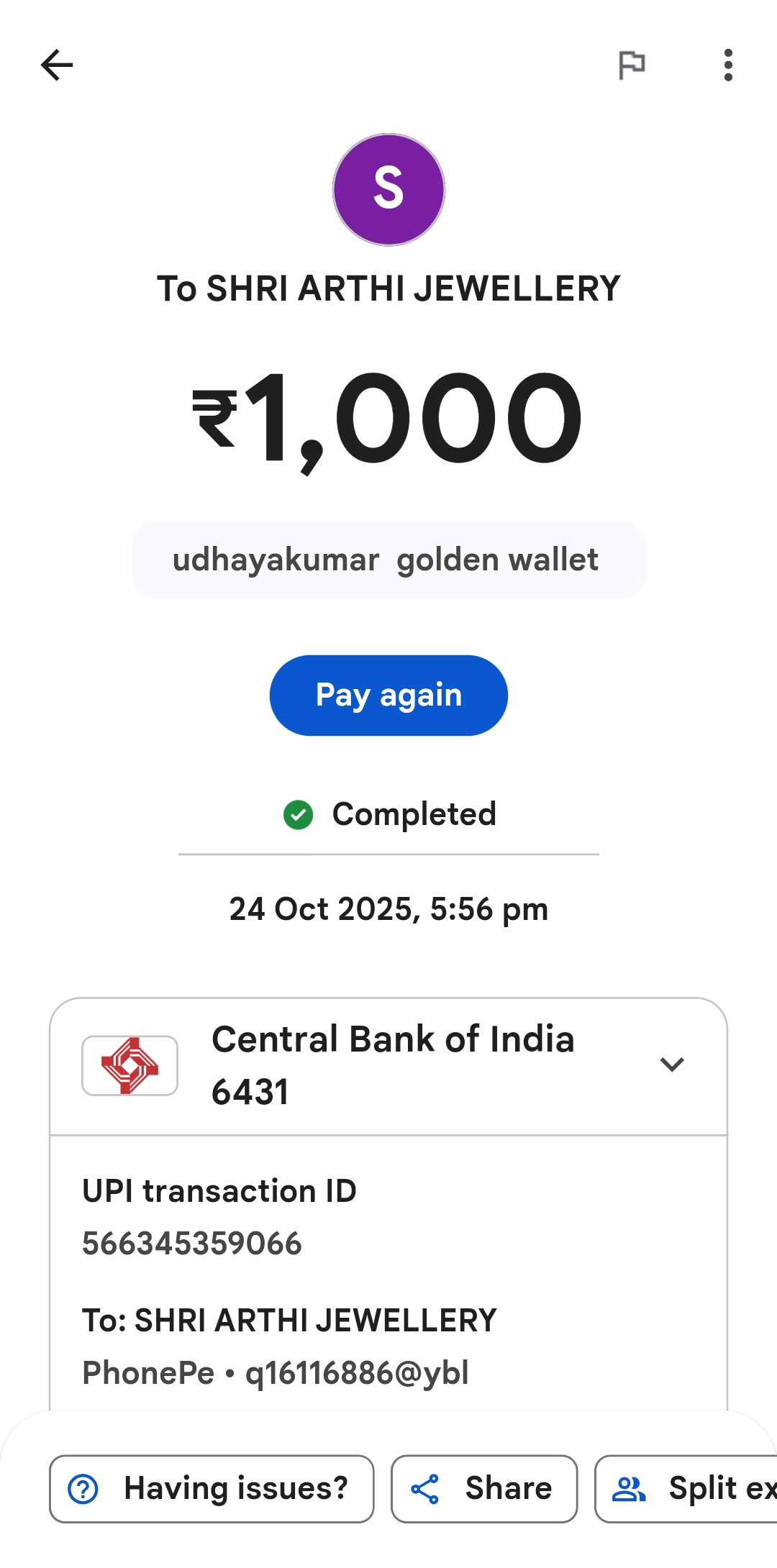Viewport: 777px width, 1568px height.
Task: Open the three-dot overflow menu
Action: click(728, 65)
